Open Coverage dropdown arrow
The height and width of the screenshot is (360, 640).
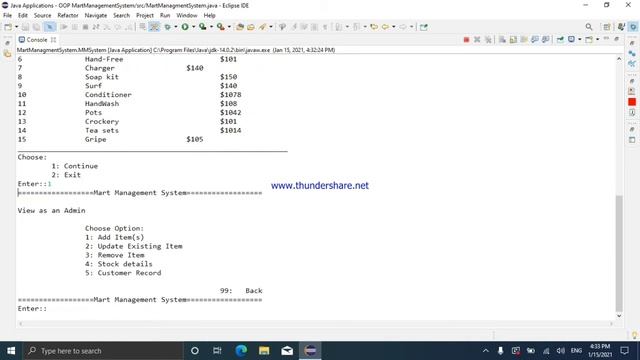[x=211, y=27]
